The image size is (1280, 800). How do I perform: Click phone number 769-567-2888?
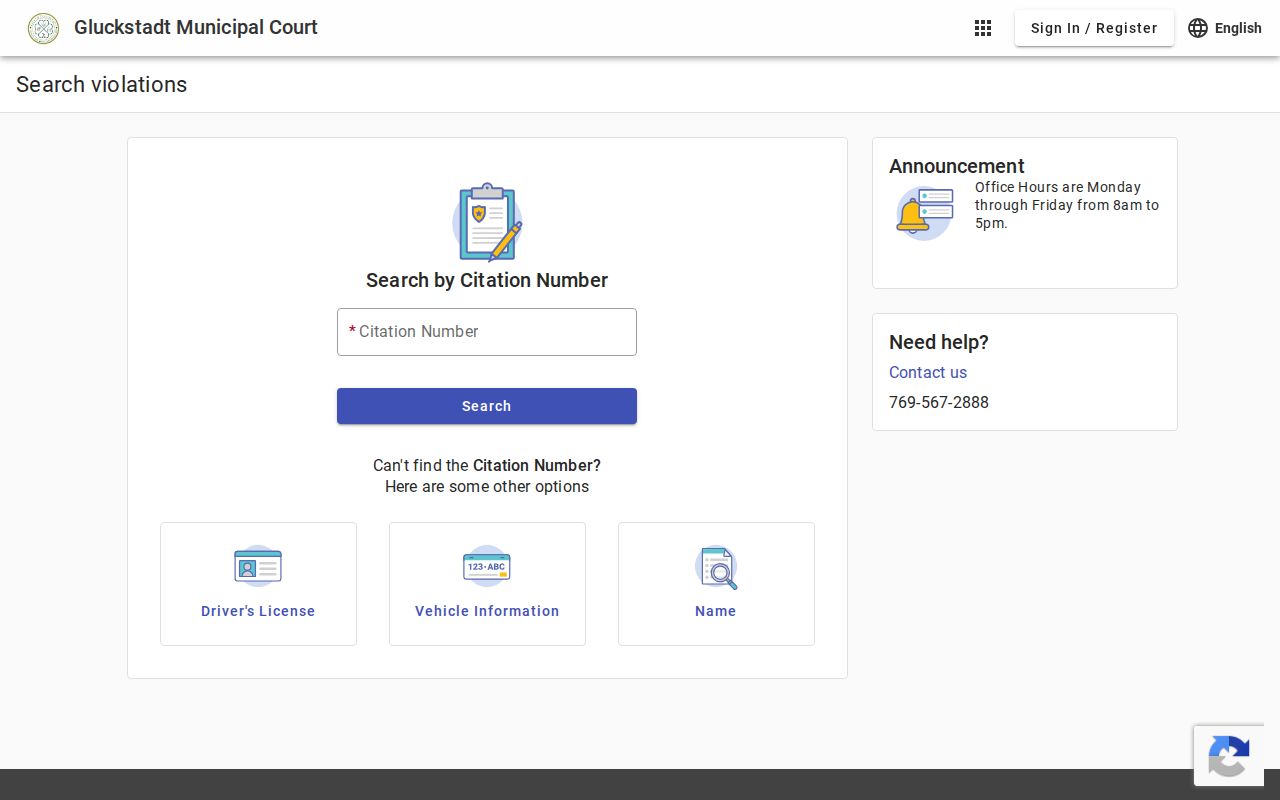(x=939, y=402)
